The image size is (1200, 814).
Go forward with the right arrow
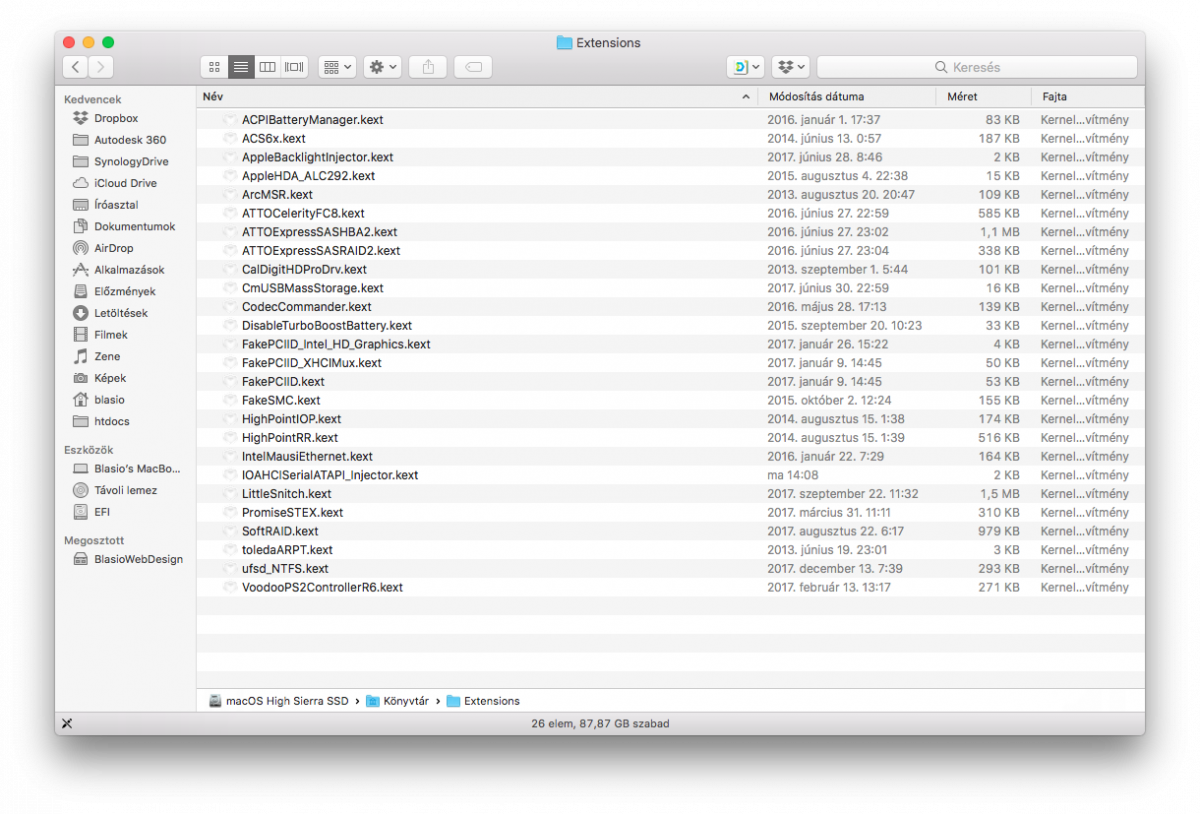tap(100, 67)
